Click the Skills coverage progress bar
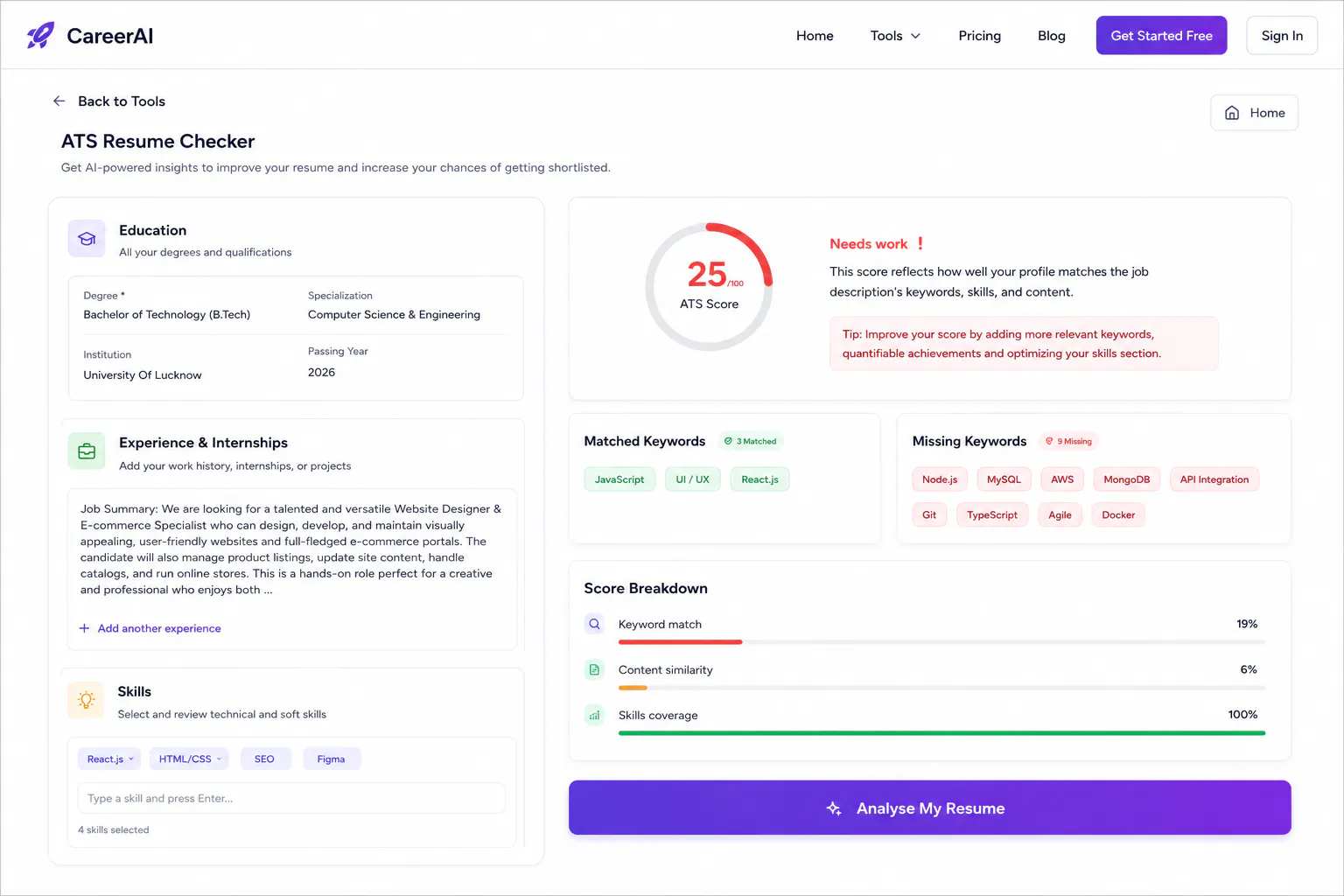Screen dimensions: 1344x896 [941, 733]
